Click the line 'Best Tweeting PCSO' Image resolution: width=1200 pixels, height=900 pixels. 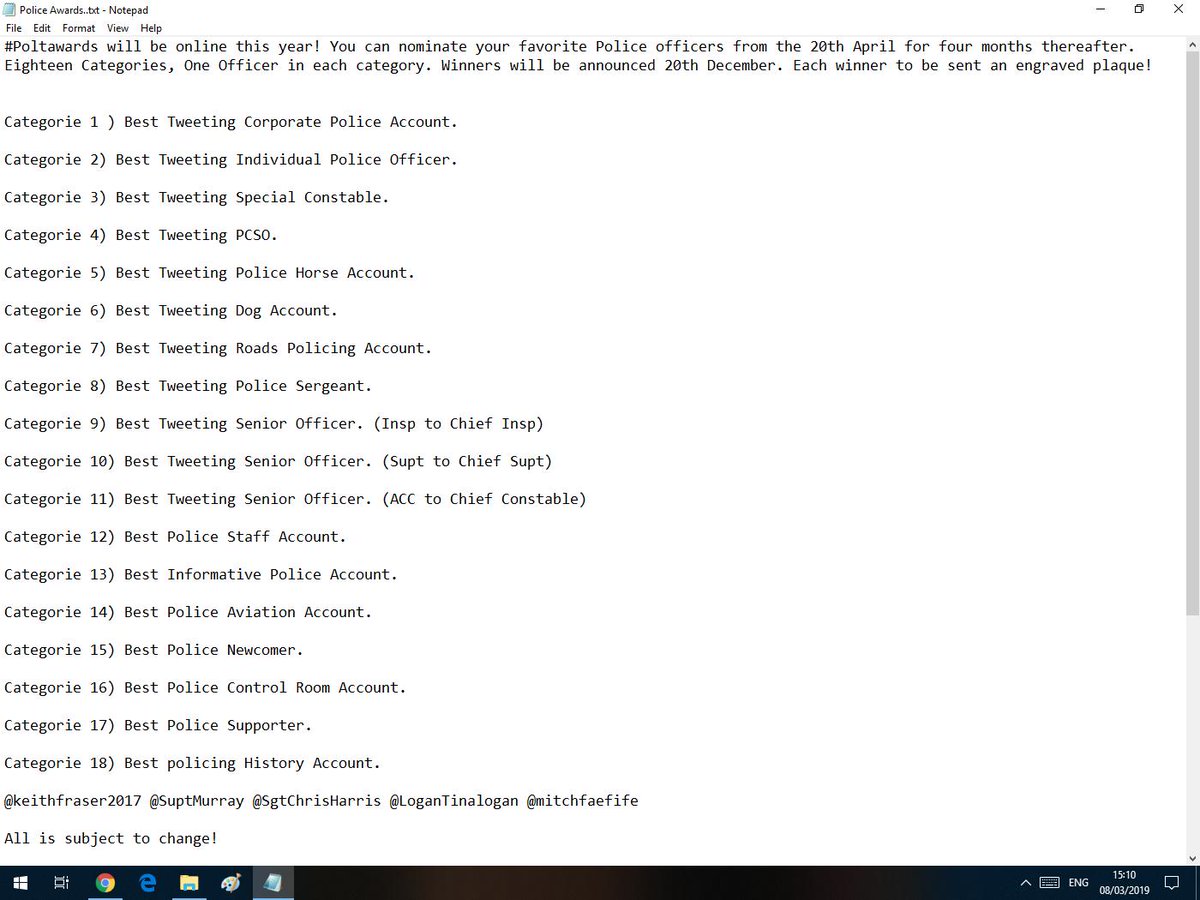coord(196,235)
